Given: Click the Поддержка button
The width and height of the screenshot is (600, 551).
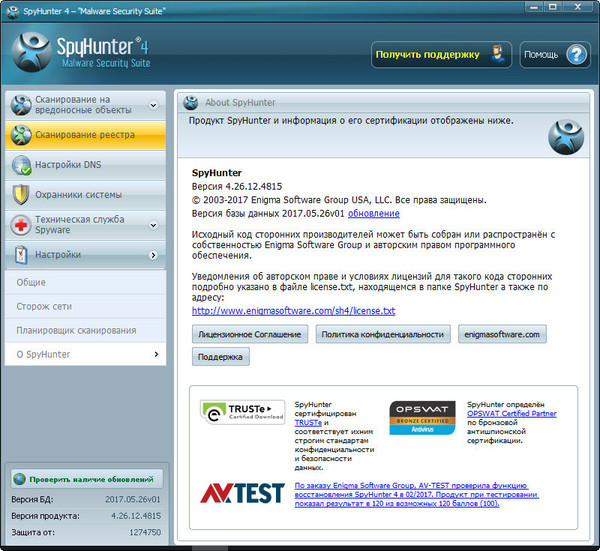Looking at the screenshot, I should (220, 357).
